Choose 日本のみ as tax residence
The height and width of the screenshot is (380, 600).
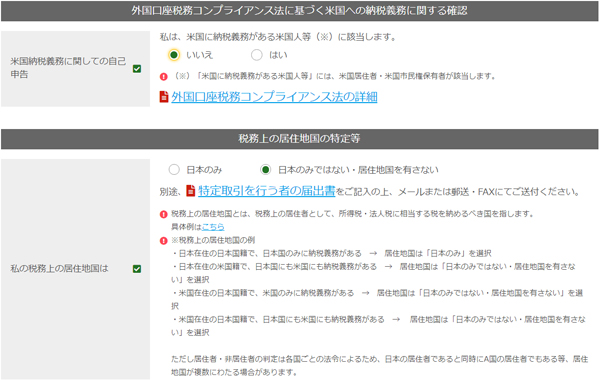click(x=174, y=170)
